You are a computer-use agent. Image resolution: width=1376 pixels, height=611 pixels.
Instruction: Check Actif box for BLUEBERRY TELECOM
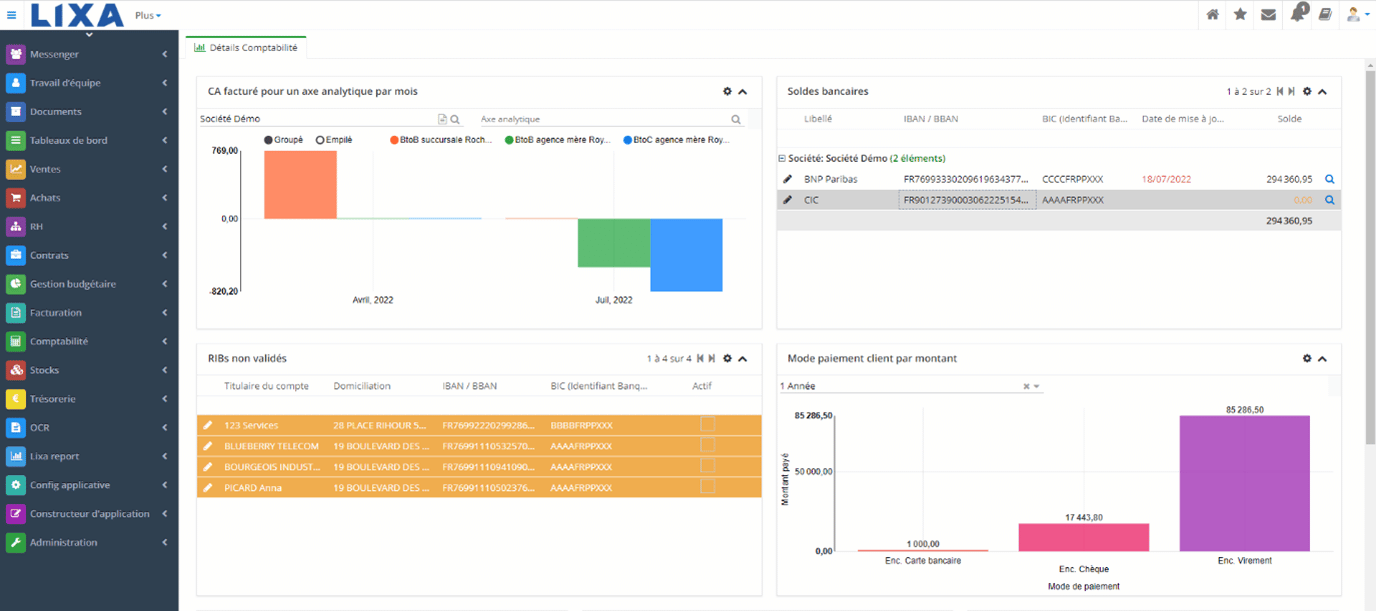click(x=707, y=446)
